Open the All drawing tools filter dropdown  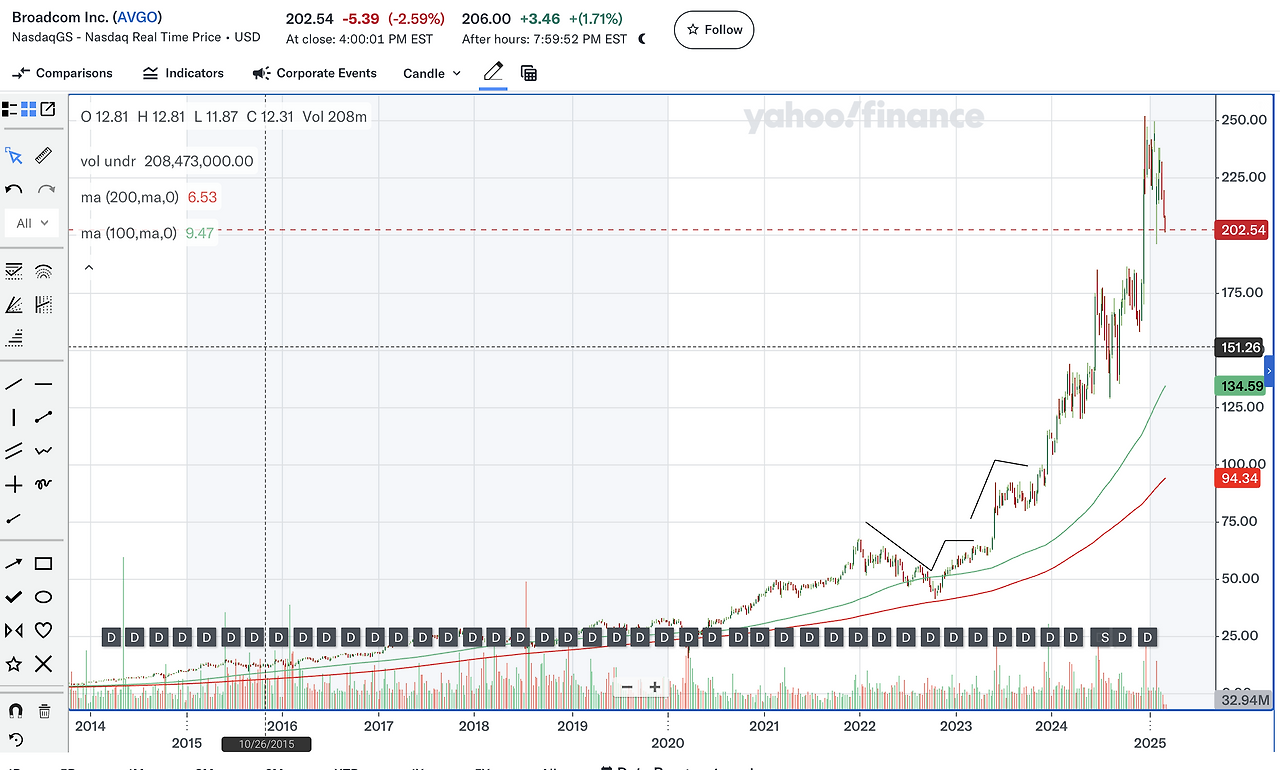tap(32, 223)
